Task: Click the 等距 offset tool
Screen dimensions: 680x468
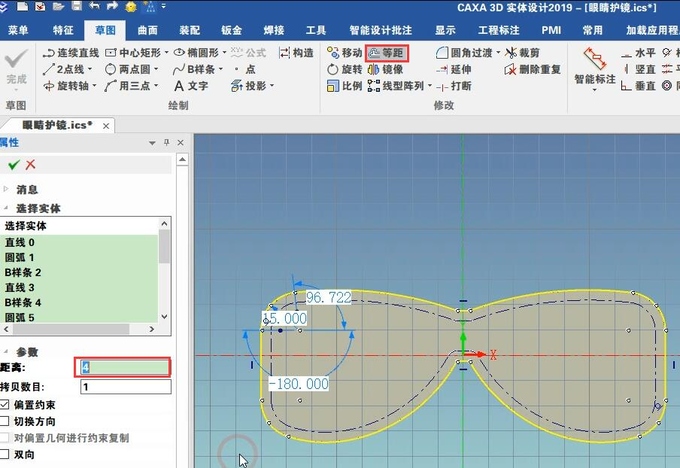Action: 386,53
